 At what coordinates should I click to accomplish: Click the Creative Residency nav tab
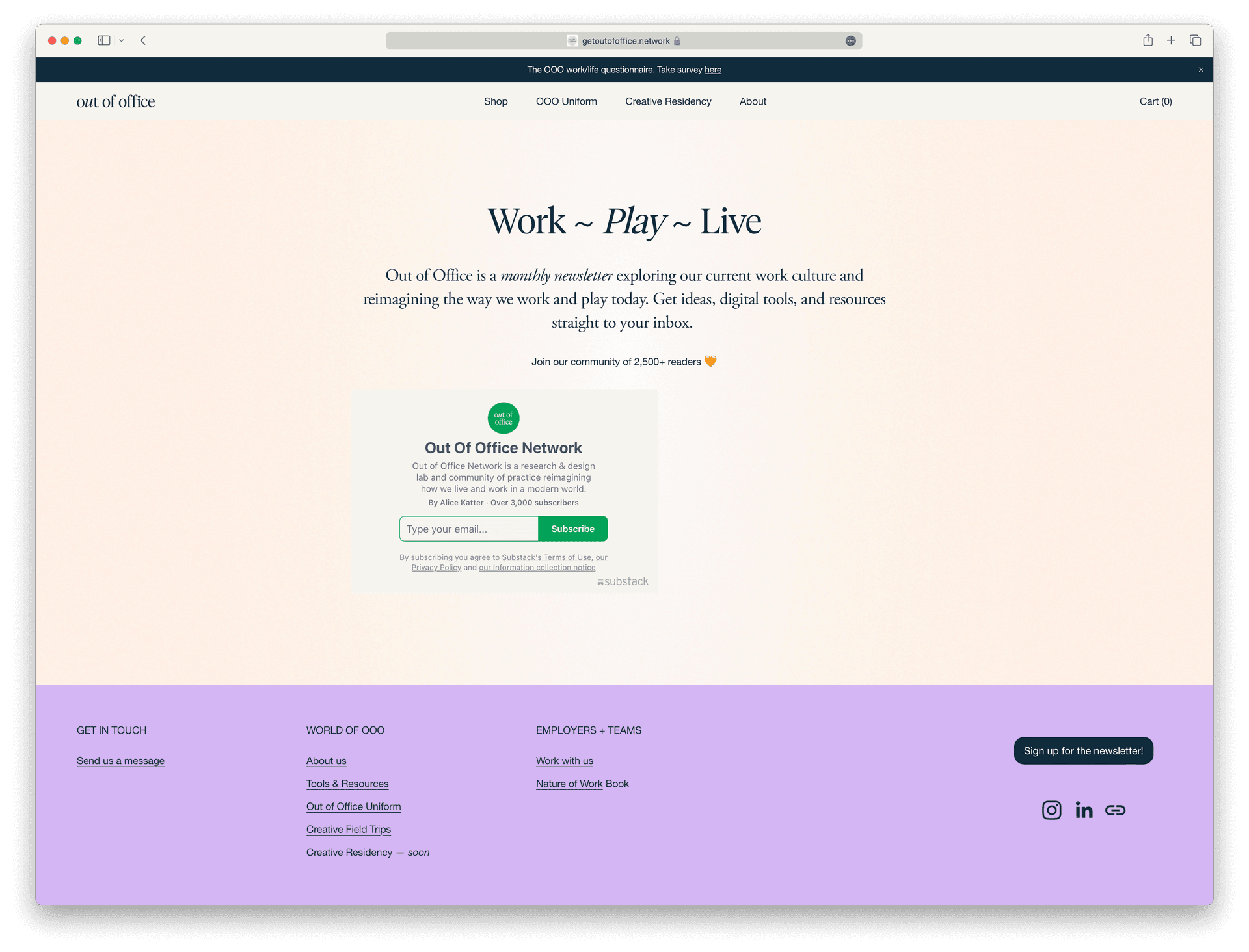(668, 101)
